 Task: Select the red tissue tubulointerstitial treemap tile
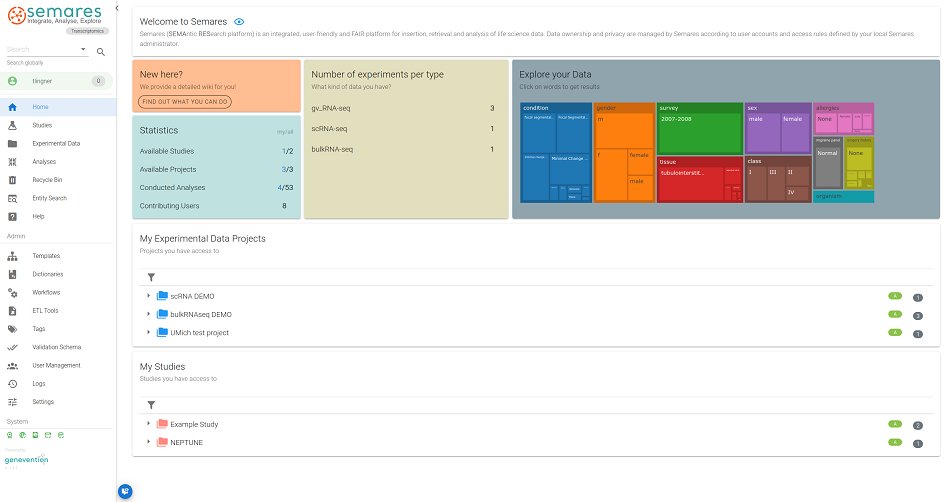point(698,178)
